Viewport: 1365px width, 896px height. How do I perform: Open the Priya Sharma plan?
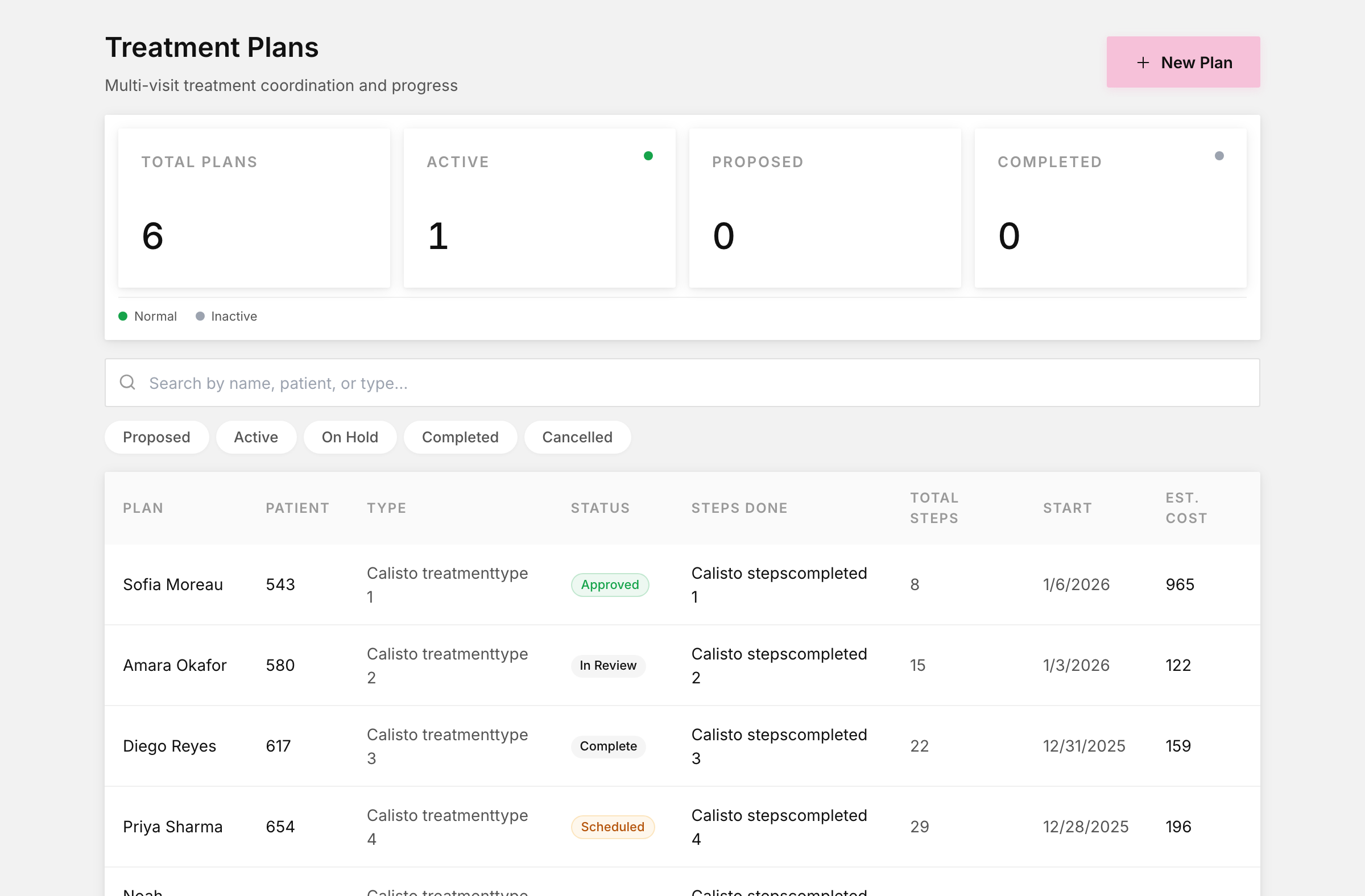point(173,827)
